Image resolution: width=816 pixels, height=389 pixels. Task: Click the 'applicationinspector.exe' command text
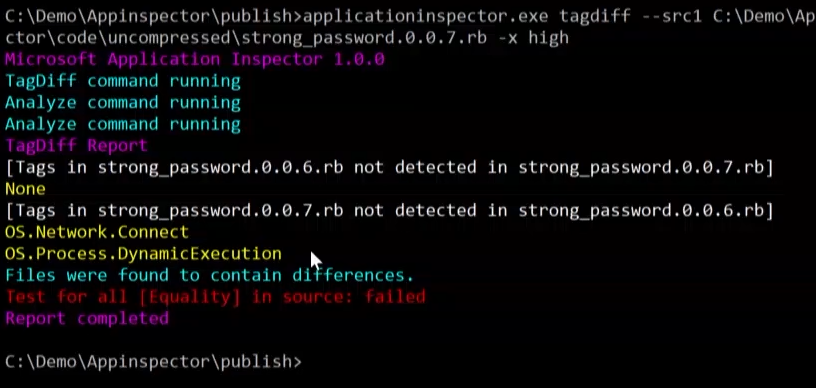(x=425, y=16)
